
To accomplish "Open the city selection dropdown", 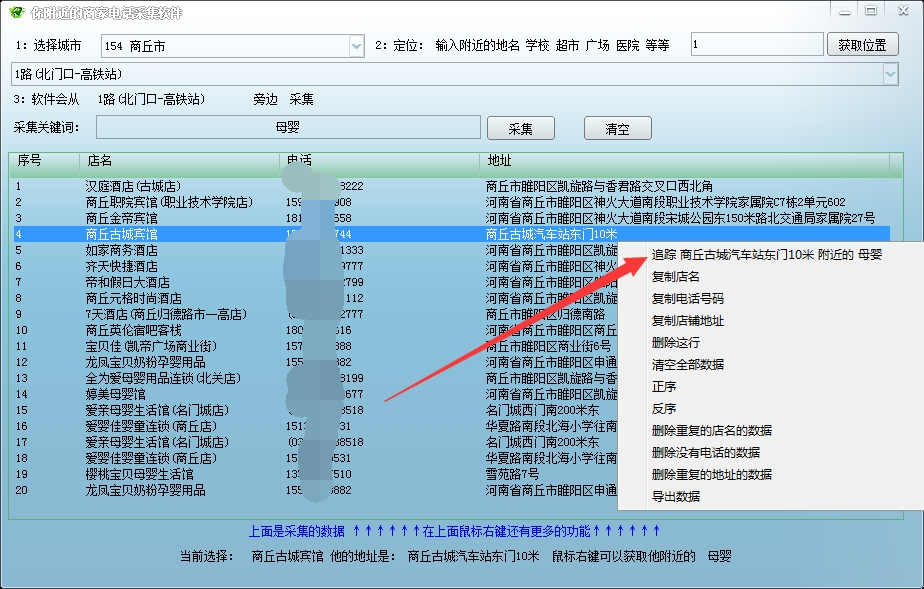I will click(x=356, y=46).
